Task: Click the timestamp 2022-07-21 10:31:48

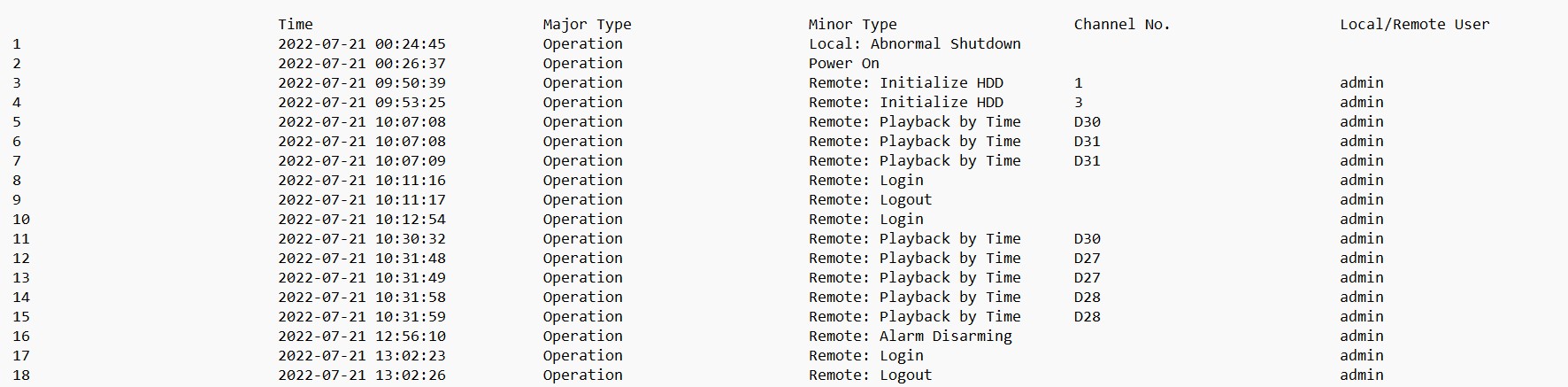Action: point(361,259)
